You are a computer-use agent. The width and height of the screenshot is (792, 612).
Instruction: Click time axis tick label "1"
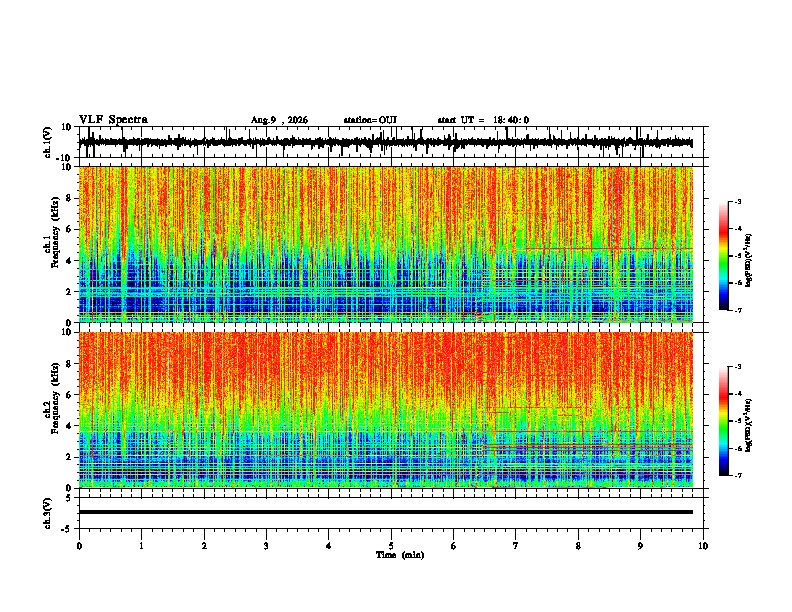141,546
